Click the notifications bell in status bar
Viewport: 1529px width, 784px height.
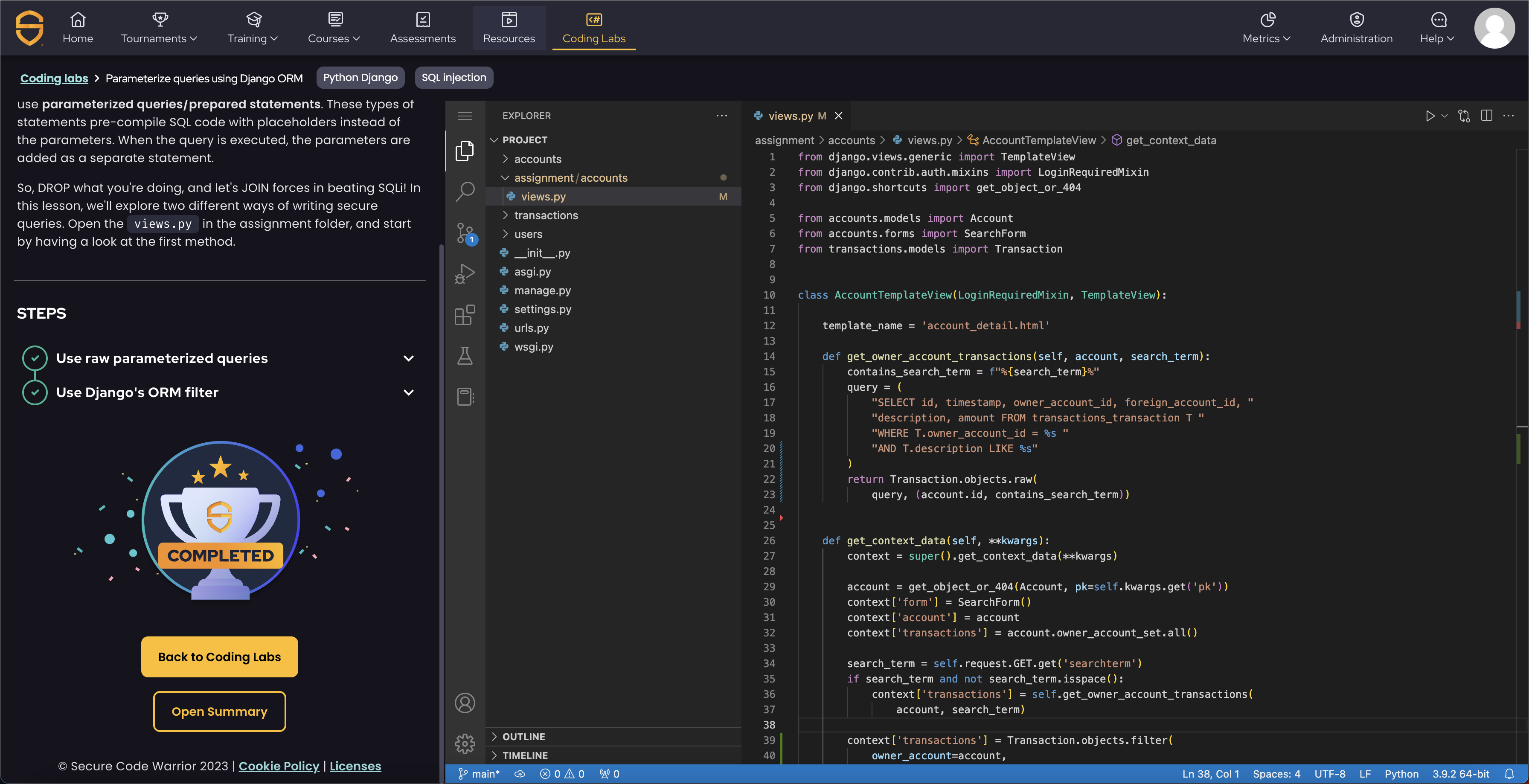coord(1509,774)
